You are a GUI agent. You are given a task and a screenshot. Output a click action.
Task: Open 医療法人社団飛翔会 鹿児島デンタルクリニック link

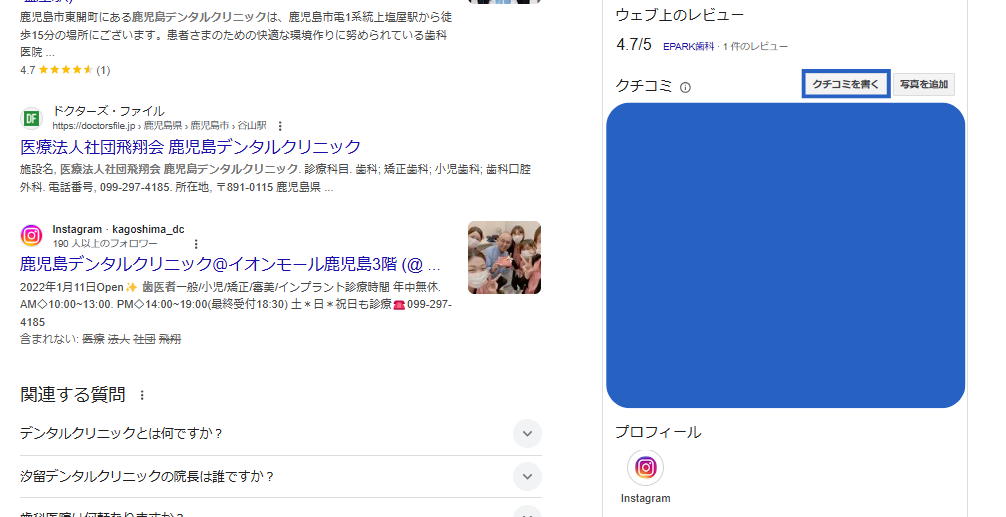click(x=191, y=147)
